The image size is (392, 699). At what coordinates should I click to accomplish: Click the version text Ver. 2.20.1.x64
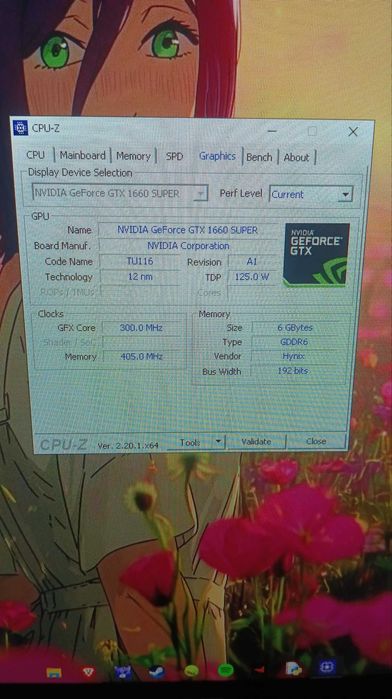coord(128,445)
